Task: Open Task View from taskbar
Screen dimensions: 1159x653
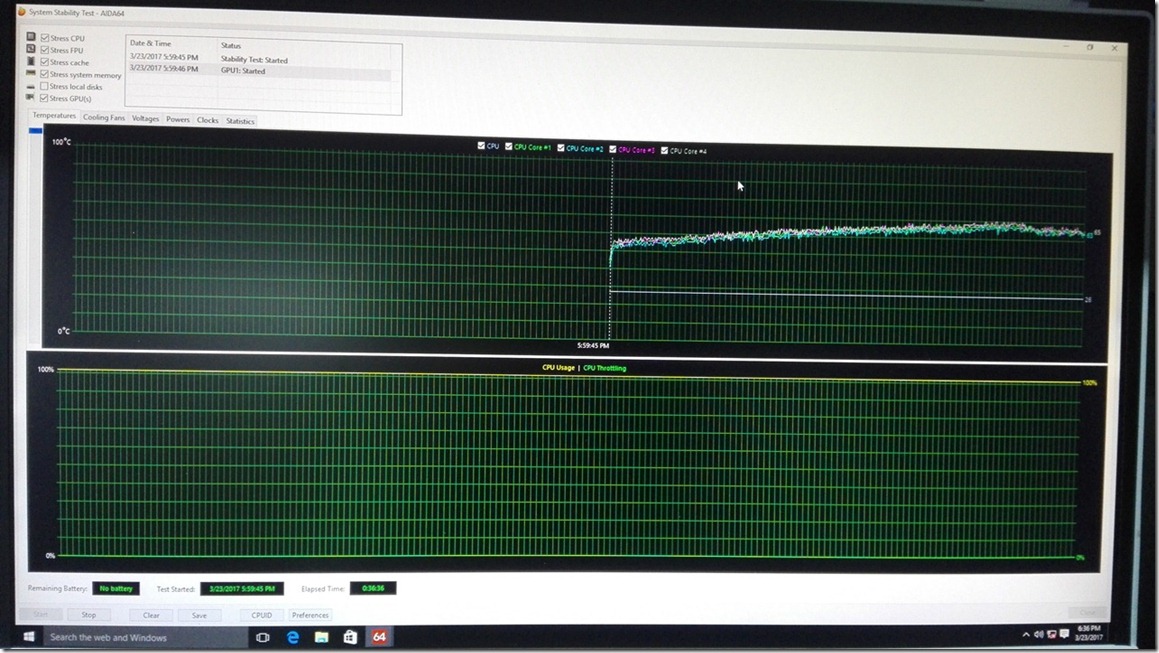Action: pyautogui.click(x=263, y=637)
